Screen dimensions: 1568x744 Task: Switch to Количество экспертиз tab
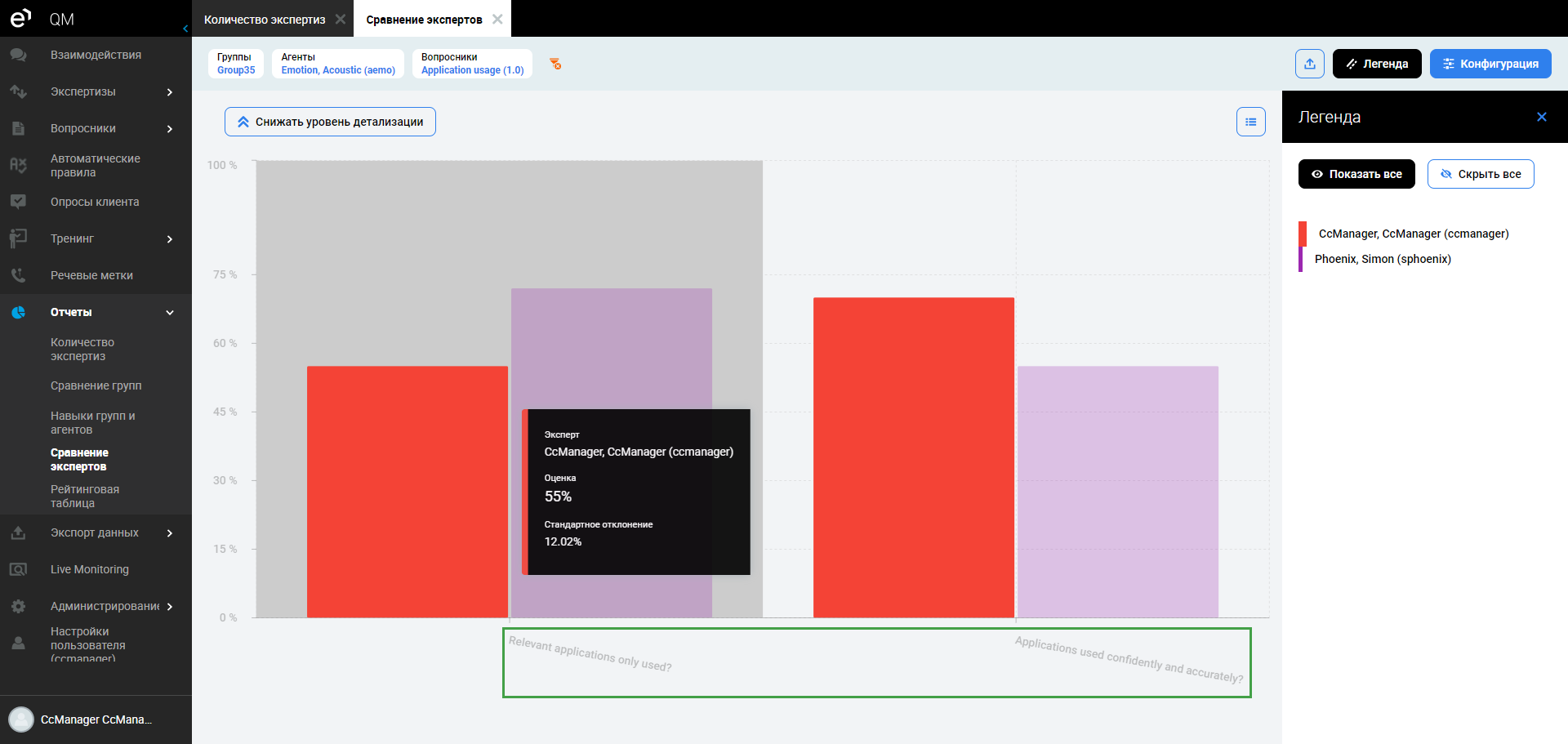click(265, 19)
